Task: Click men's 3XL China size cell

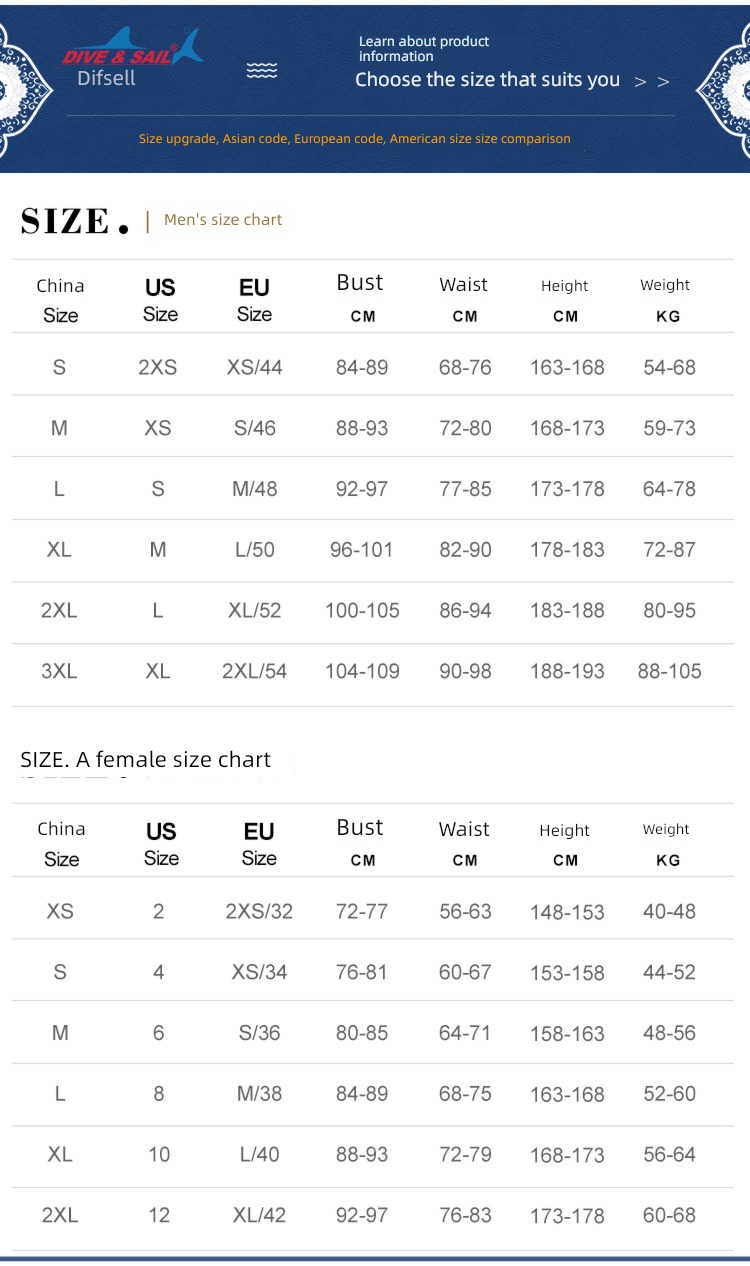Action: (59, 671)
